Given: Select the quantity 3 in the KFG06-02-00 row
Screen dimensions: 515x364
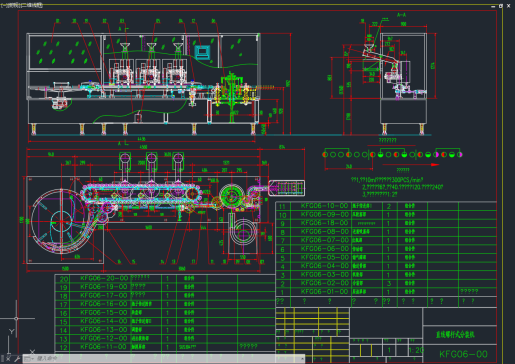Looking at the screenshot, I should pos(389,283).
